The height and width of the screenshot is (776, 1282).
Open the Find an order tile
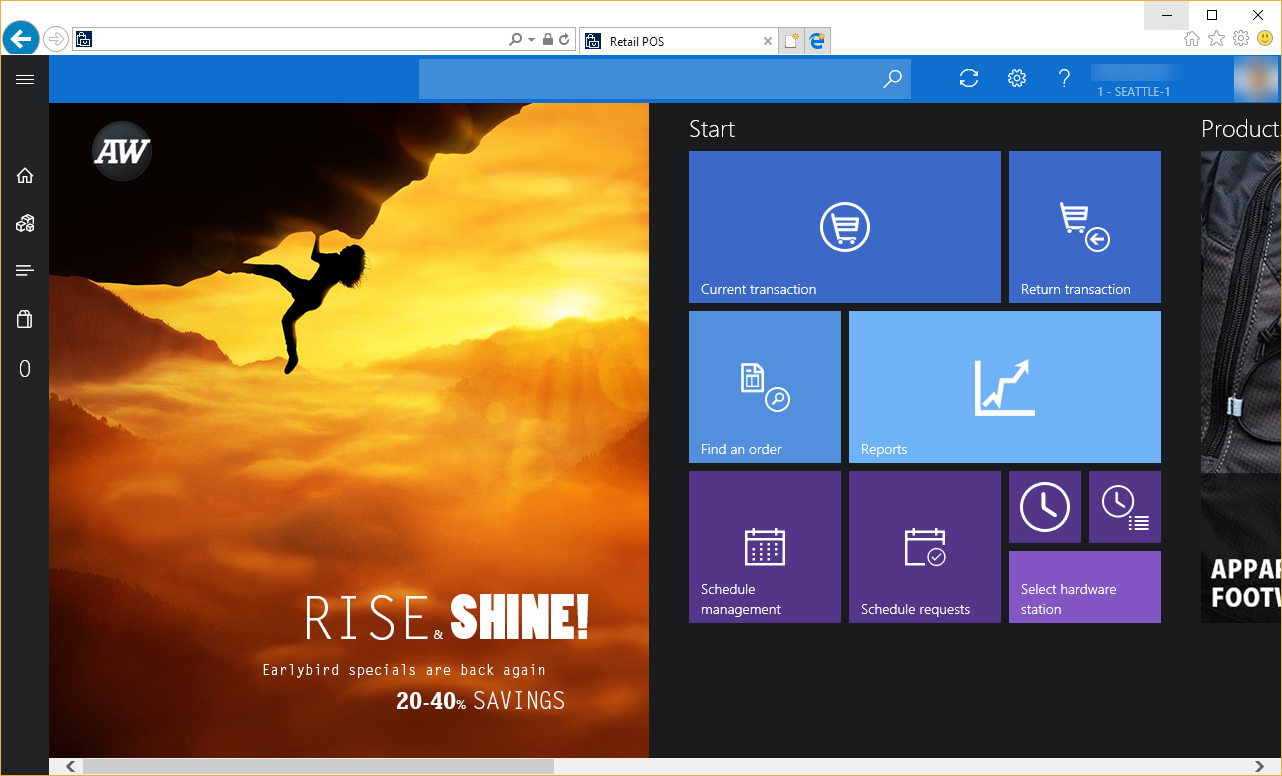(765, 387)
